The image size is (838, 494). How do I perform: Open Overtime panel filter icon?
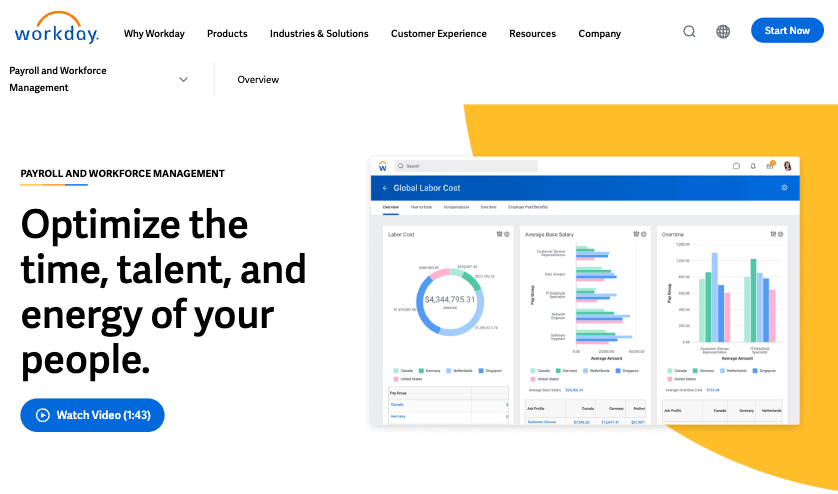[773, 234]
